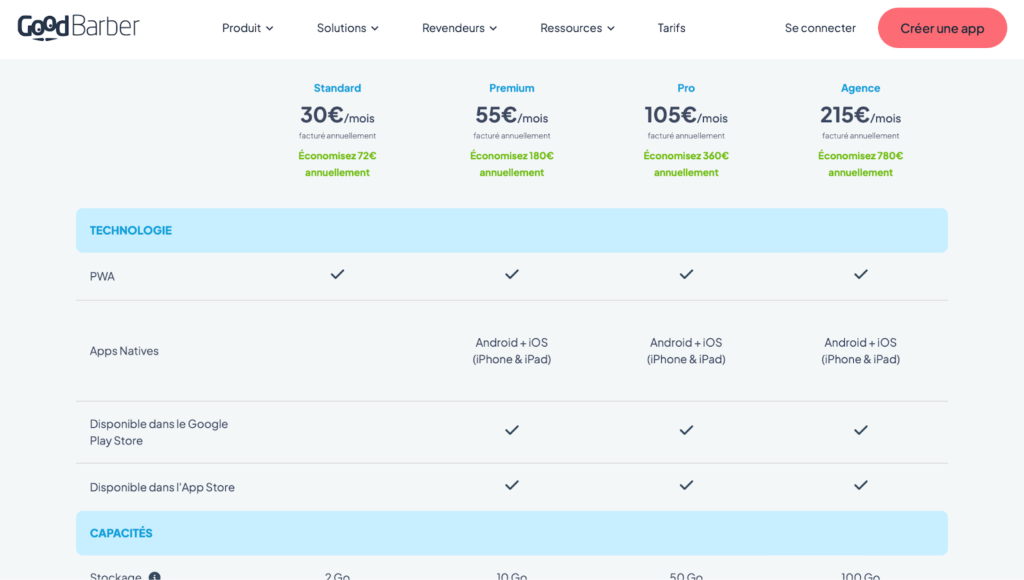Click Se connecter link
Viewport: 1024px width, 580px height.
[x=820, y=28]
